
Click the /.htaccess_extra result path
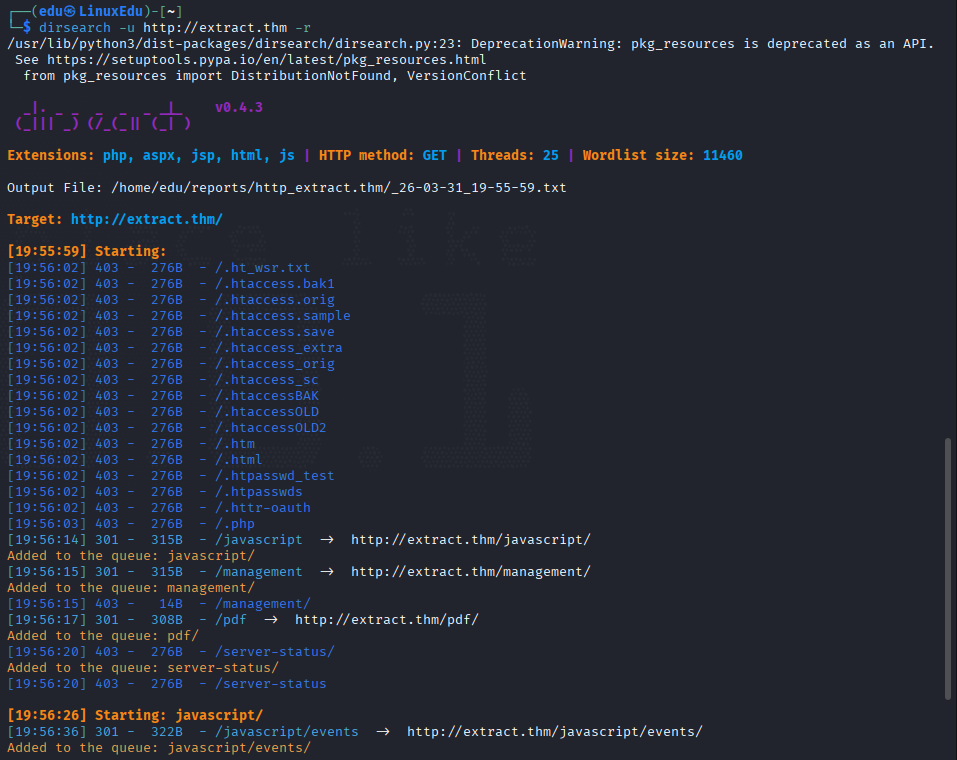pyautogui.click(x=278, y=348)
